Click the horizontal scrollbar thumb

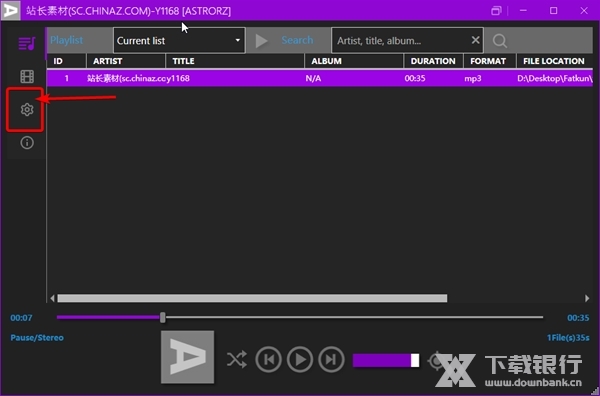coord(252,298)
